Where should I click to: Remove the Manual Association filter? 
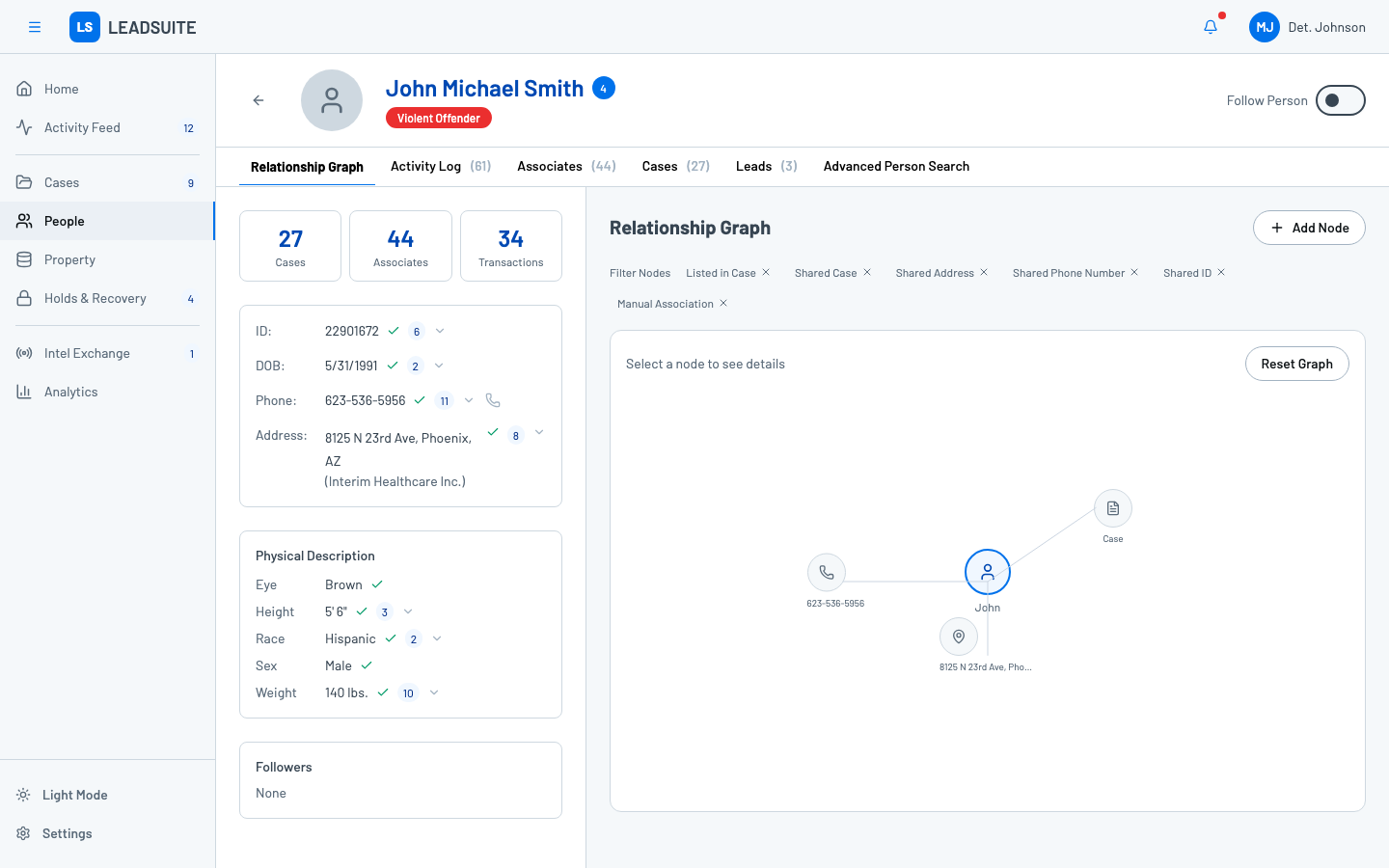[x=723, y=304]
